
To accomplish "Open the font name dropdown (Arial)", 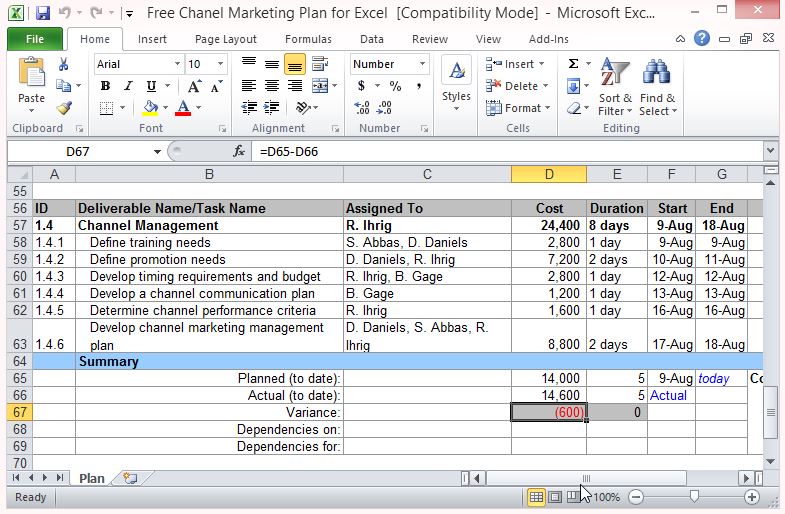I will tap(177, 64).
